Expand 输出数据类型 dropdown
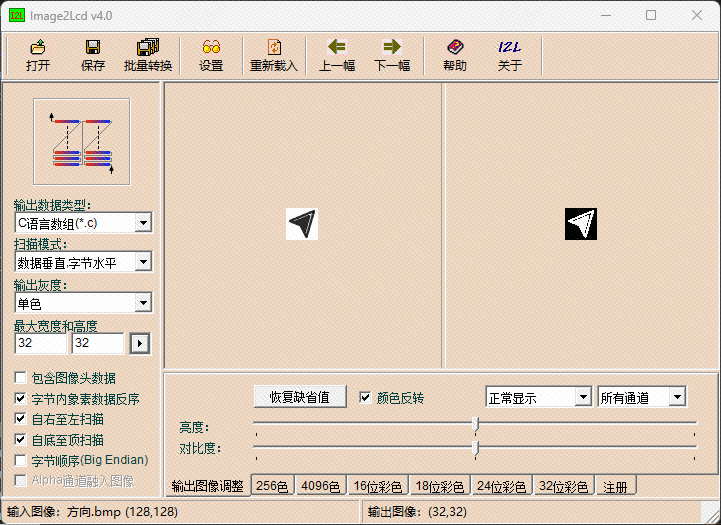 click(x=143, y=223)
